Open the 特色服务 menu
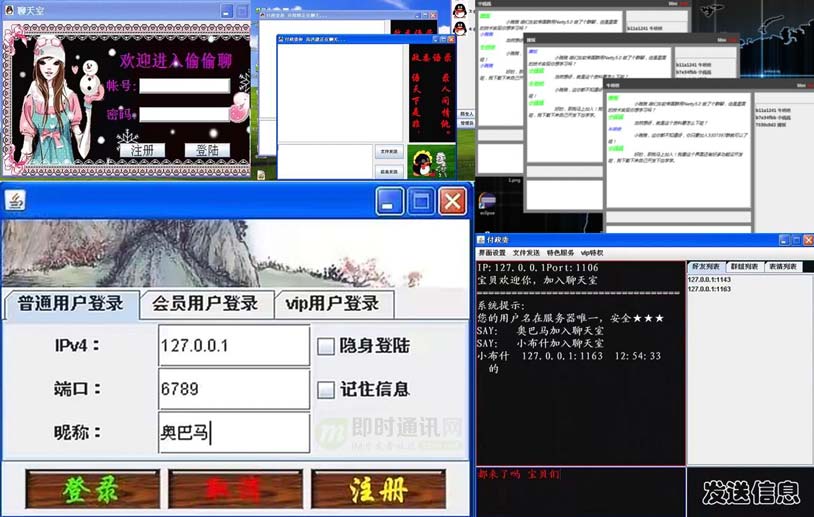The width and height of the screenshot is (814, 517). tap(560, 253)
